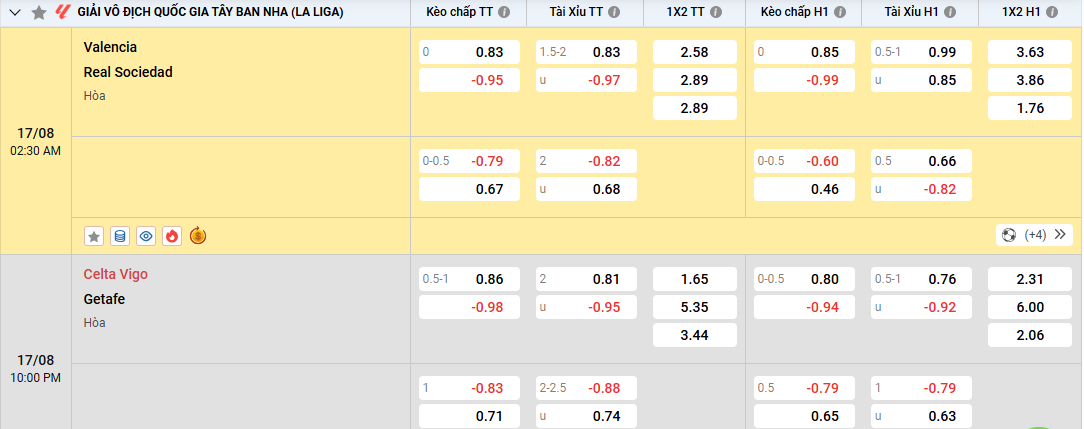The height and width of the screenshot is (429, 1084).
Task: Choose first-half draw odds 1.76
Action: [1029, 108]
